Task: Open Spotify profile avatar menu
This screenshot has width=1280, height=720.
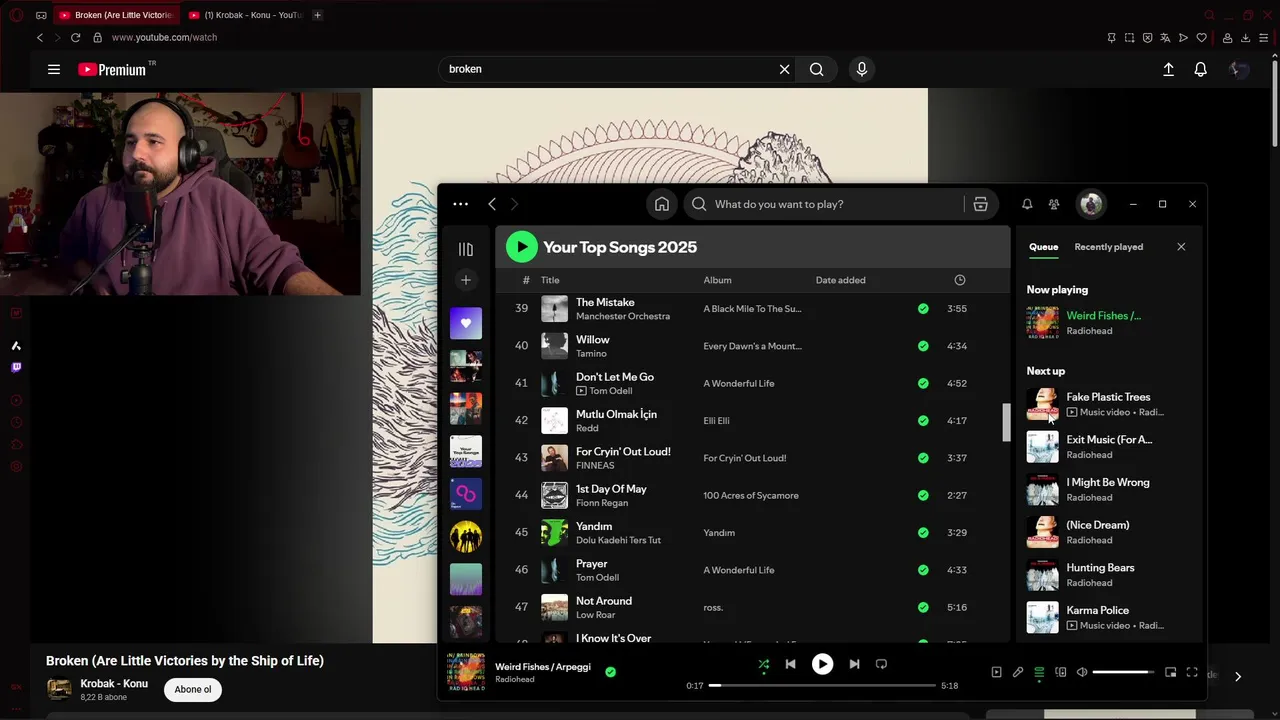Action: coord(1091,204)
